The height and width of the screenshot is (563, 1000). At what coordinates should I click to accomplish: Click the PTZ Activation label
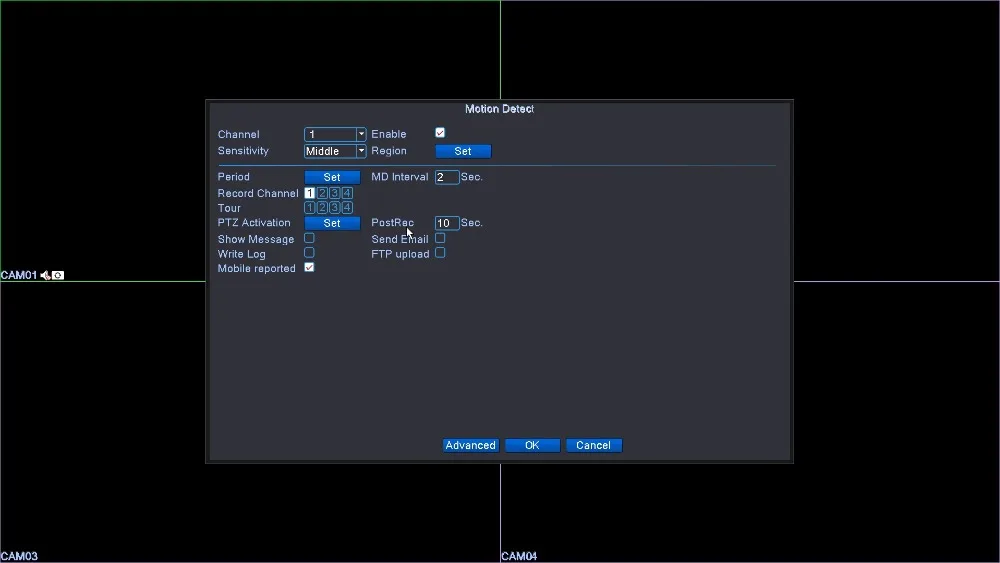[254, 223]
